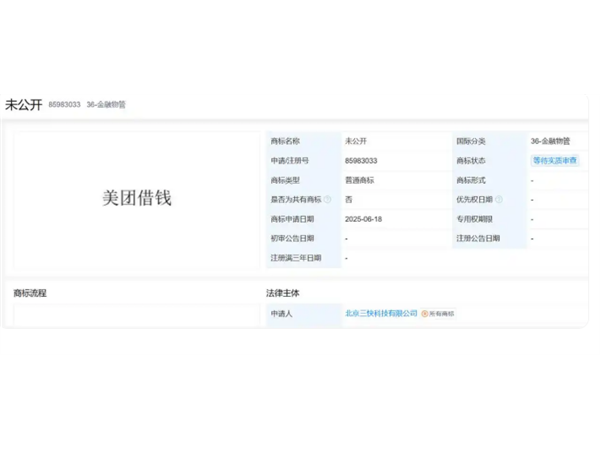The width and height of the screenshot is (600, 450).
Task: Click the 申请/注册号 field label
Action: coord(290,161)
